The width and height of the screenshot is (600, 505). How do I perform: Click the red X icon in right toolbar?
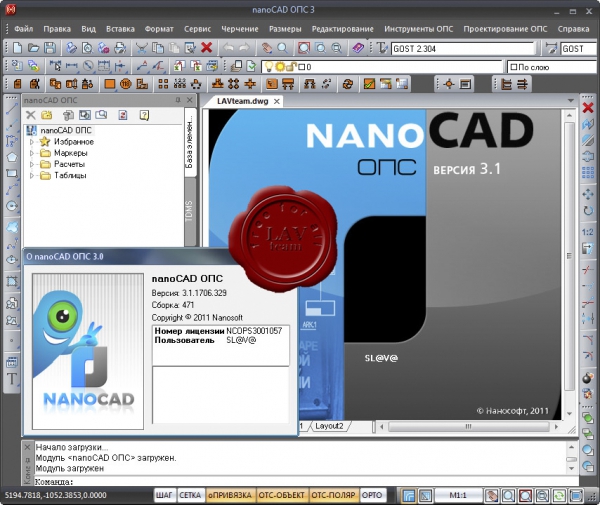click(x=588, y=108)
